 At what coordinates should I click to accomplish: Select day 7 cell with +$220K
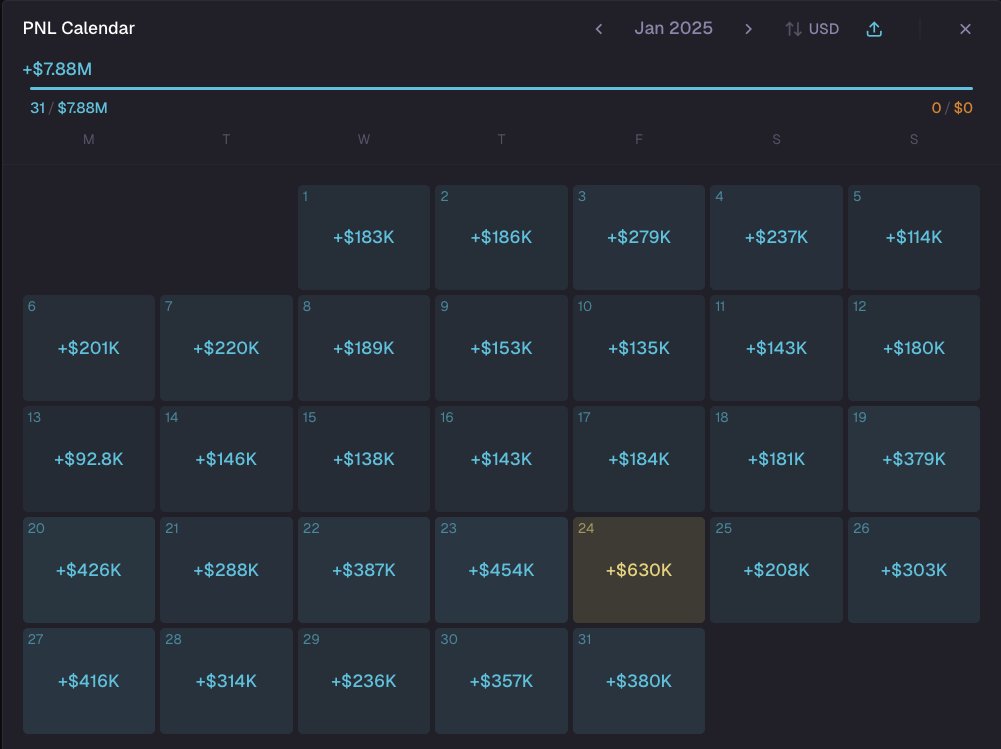tap(226, 348)
